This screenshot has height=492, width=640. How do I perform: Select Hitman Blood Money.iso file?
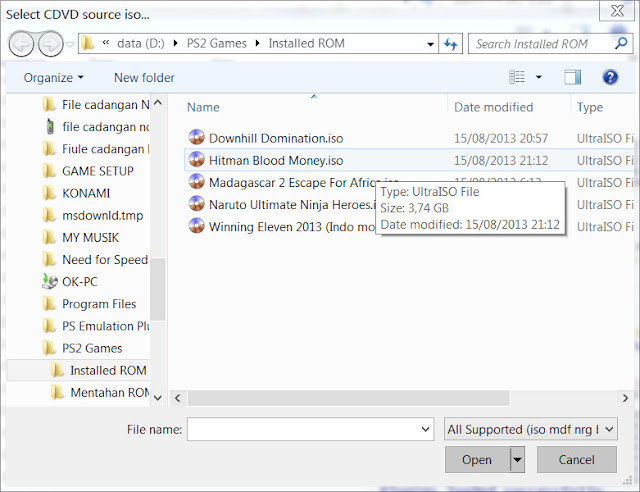[x=276, y=160]
